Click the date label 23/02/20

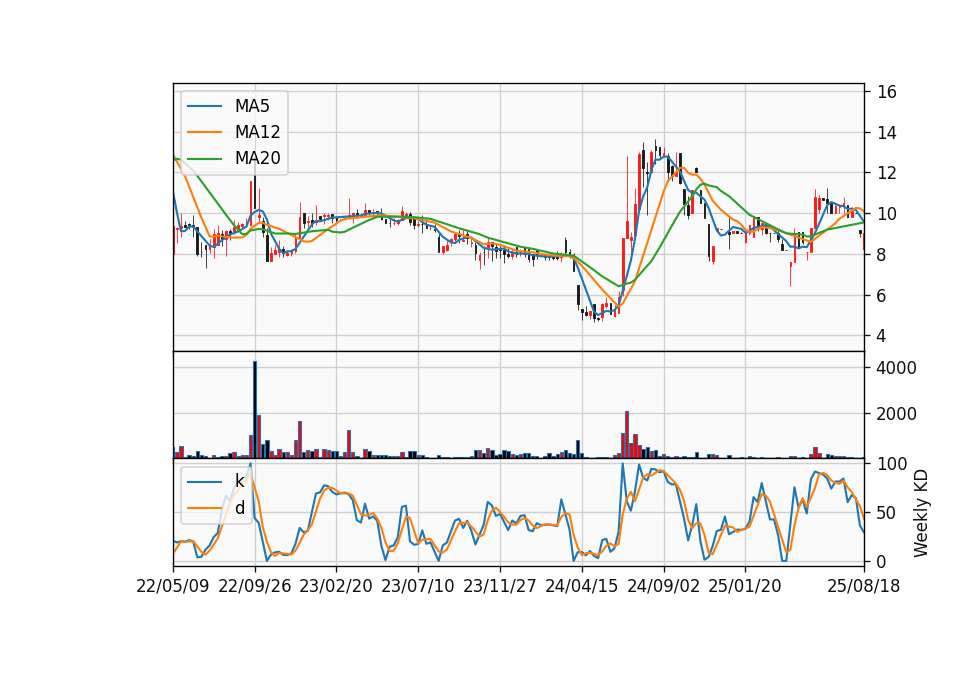[x=336, y=586]
